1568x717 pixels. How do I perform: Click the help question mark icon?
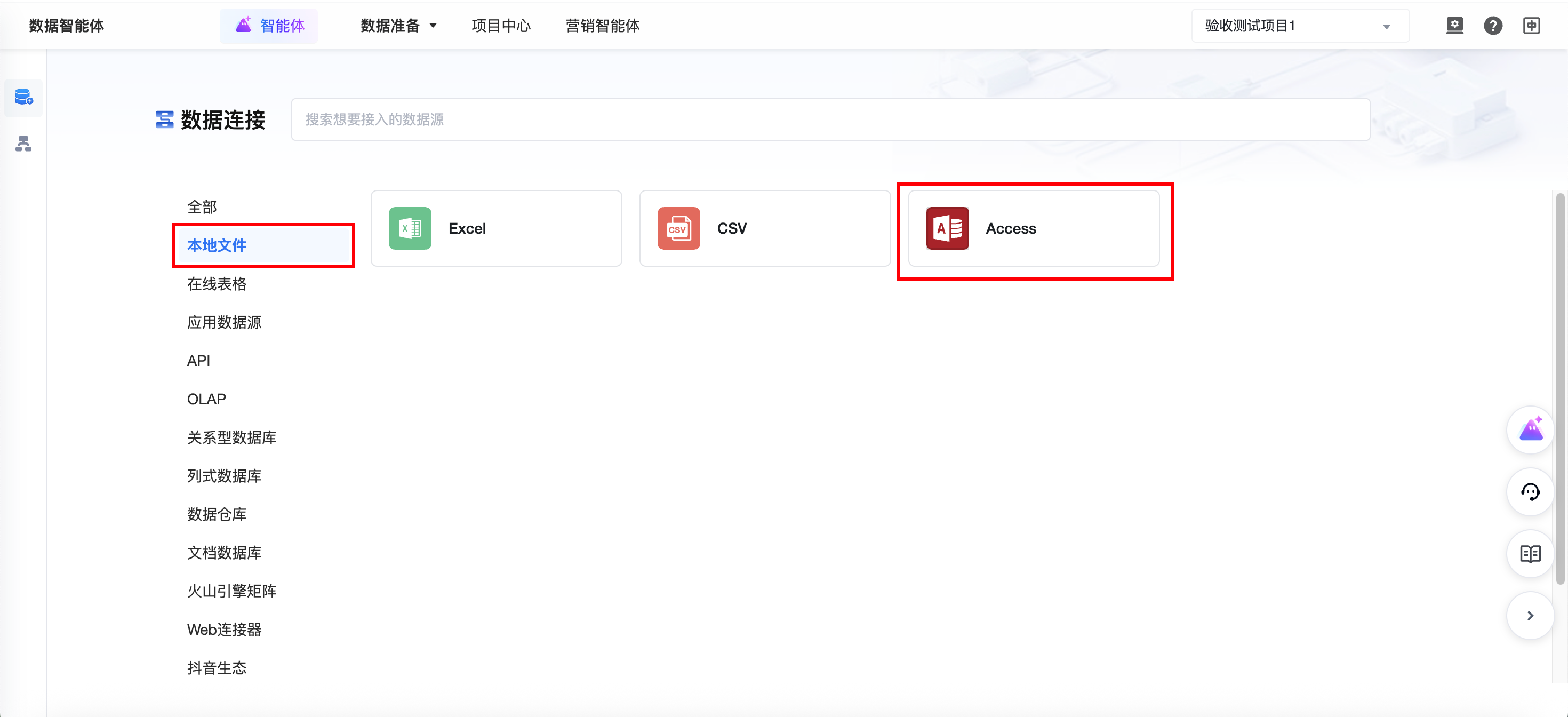click(1492, 26)
